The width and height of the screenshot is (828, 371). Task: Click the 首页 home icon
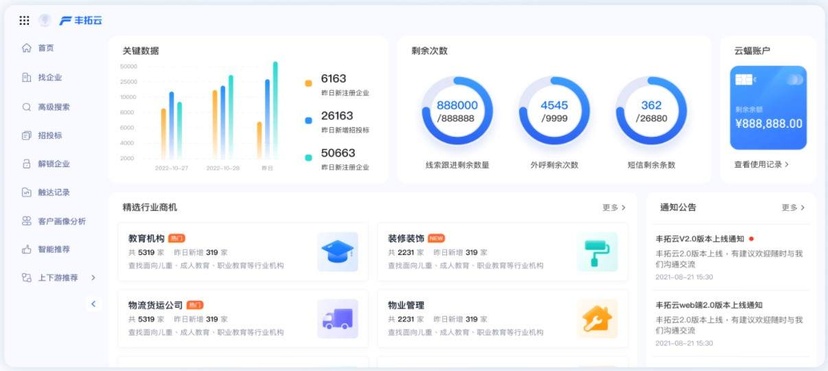[x=26, y=48]
